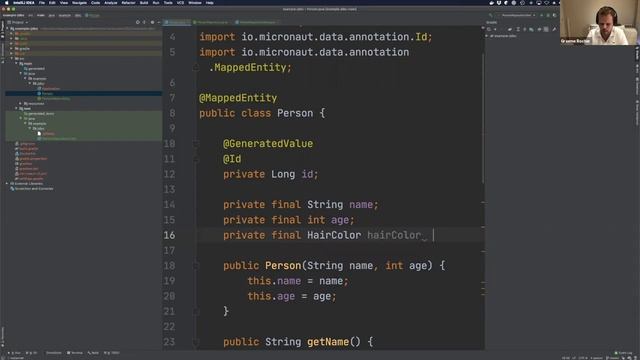This screenshot has height=360, width=640.
Task: Collapse the src folder in the tree
Action: [x=12, y=58]
